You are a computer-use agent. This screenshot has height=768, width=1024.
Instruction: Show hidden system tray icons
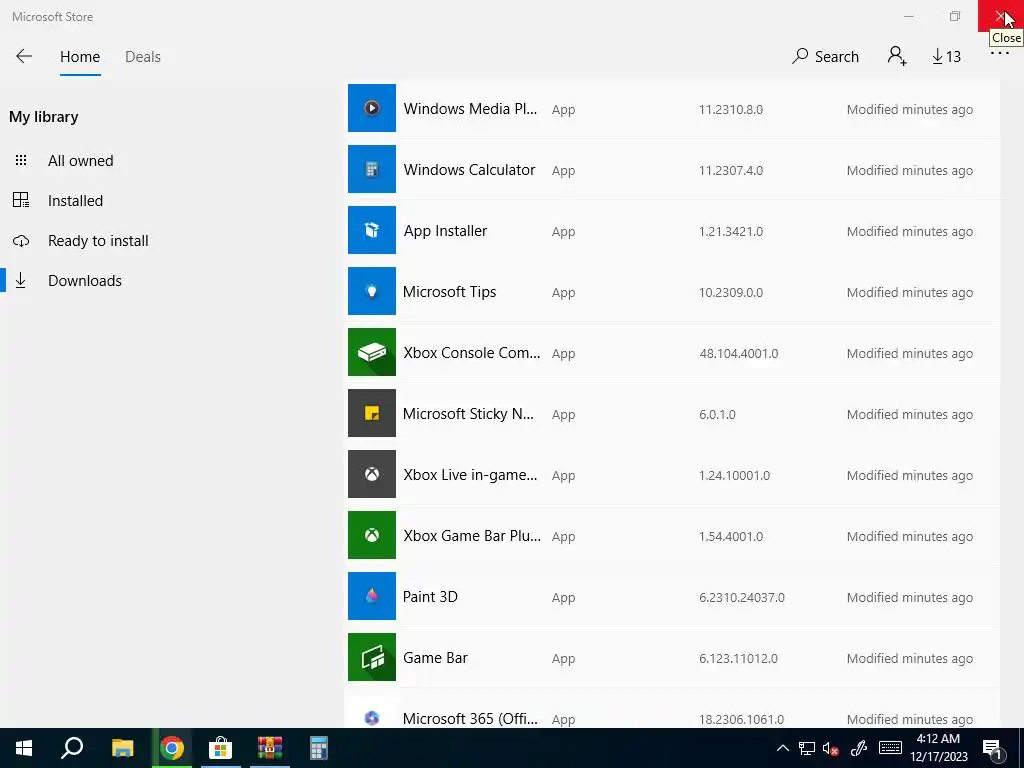782,748
